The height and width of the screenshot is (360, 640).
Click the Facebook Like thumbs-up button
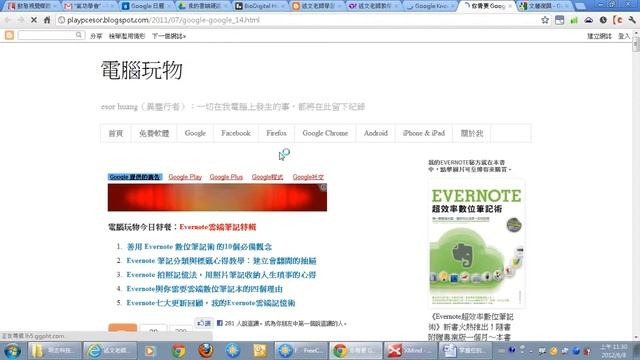click(x=204, y=323)
